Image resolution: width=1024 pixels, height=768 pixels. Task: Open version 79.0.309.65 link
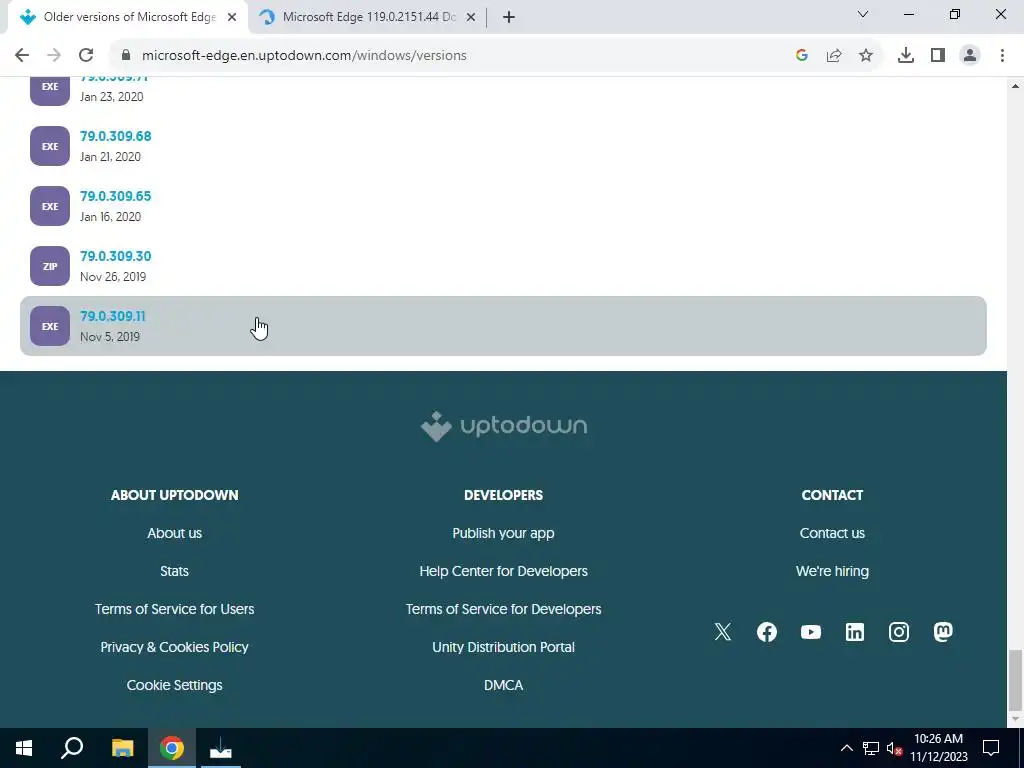coord(116,196)
